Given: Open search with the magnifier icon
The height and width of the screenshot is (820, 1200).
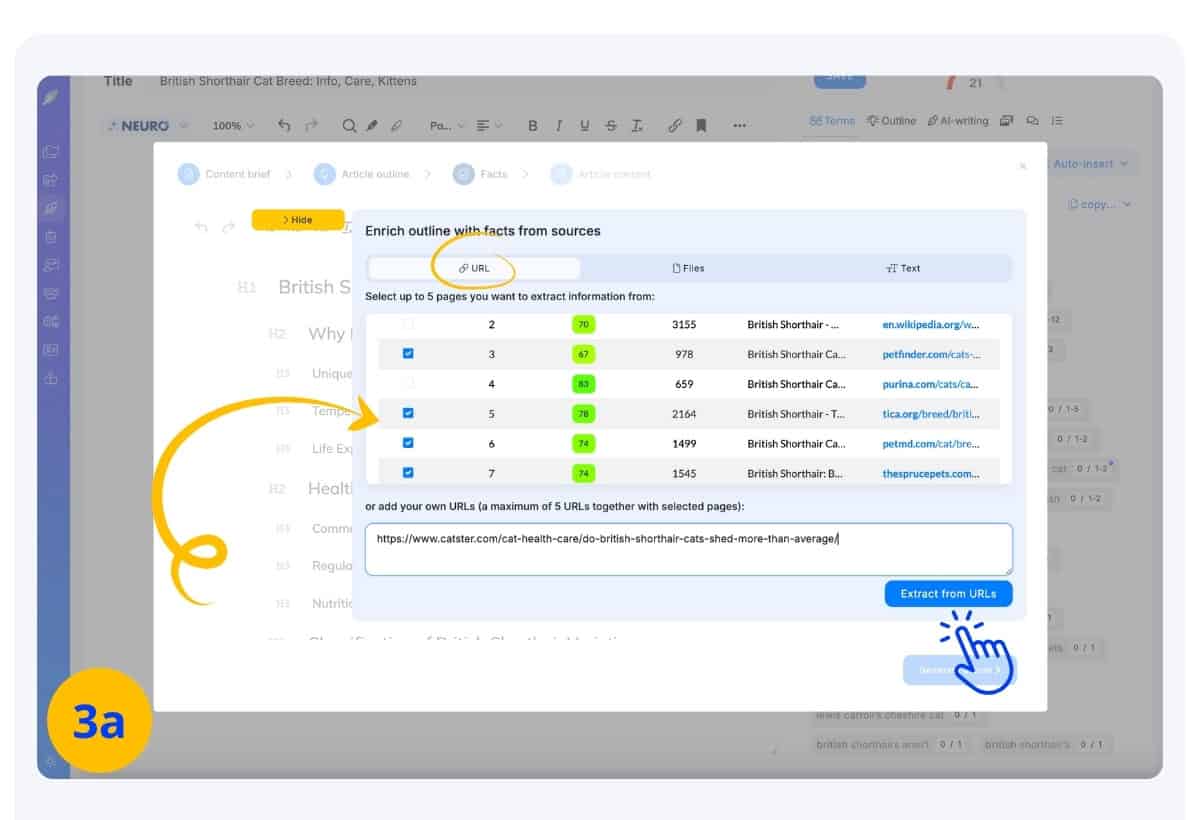Looking at the screenshot, I should (349, 126).
